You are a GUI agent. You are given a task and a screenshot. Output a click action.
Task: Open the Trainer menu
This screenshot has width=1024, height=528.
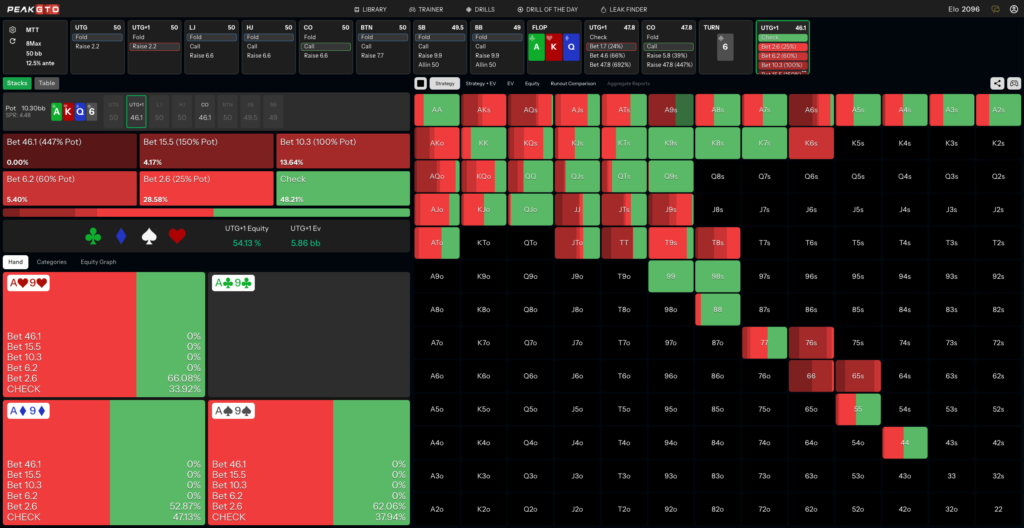(x=426, y=9)
